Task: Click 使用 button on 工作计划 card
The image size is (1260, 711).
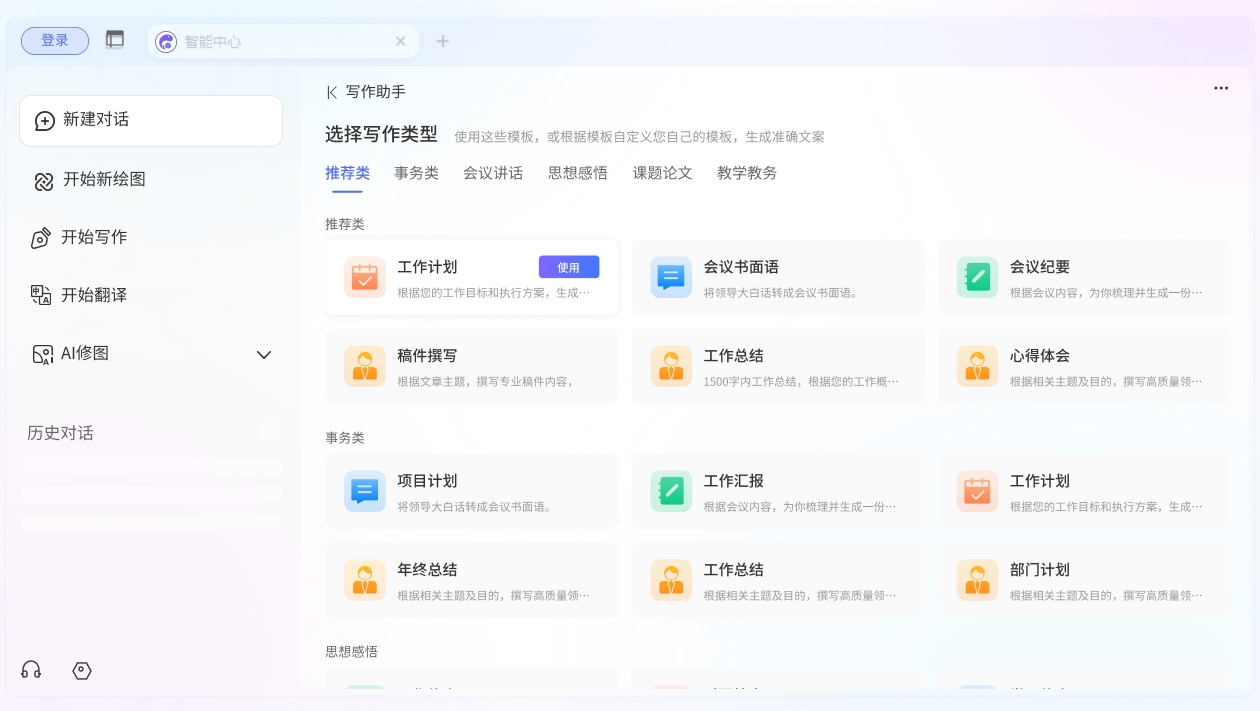Action: tap(569, 267)
